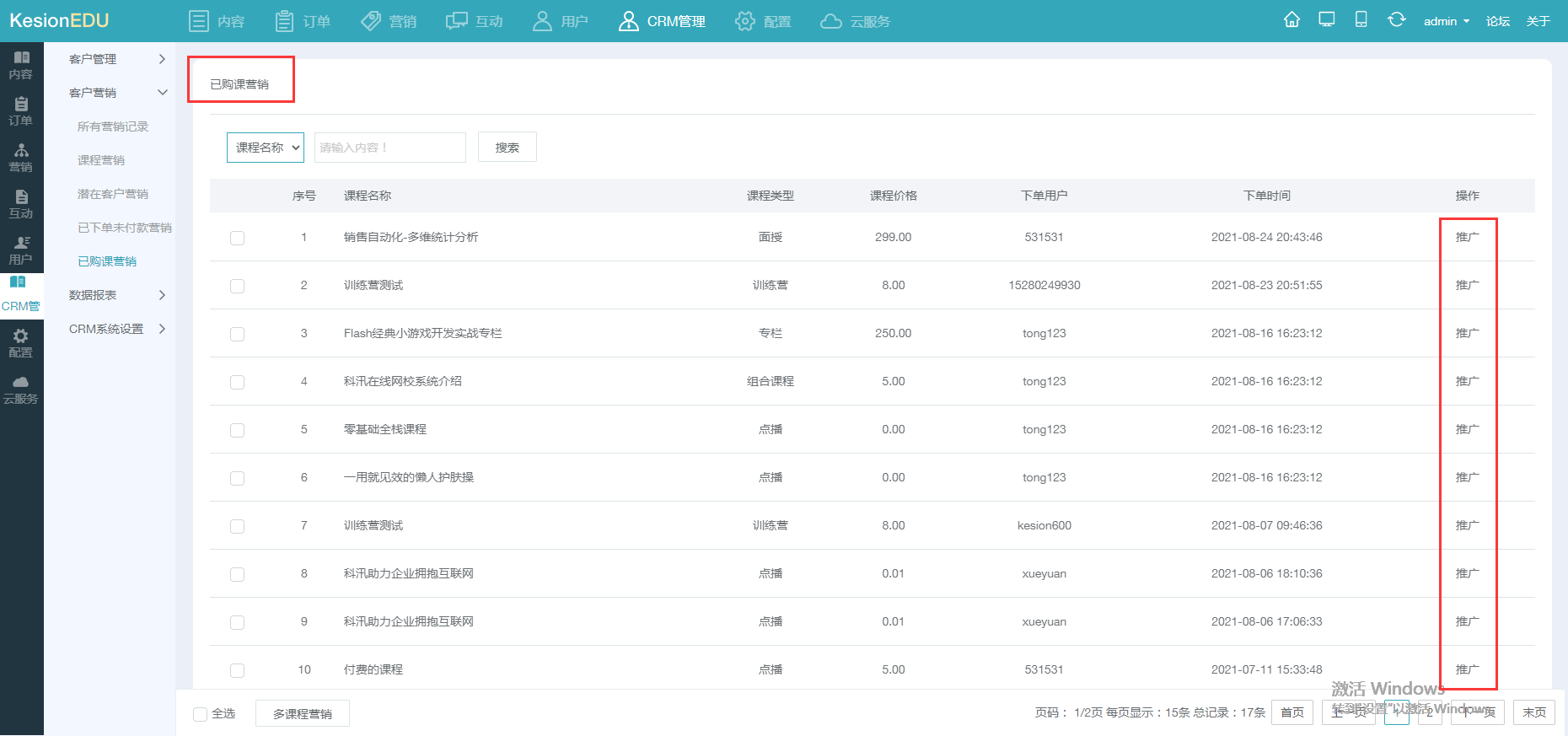
Task: Check row 10 付费的课程 checkbox
Action: (238, 670)
